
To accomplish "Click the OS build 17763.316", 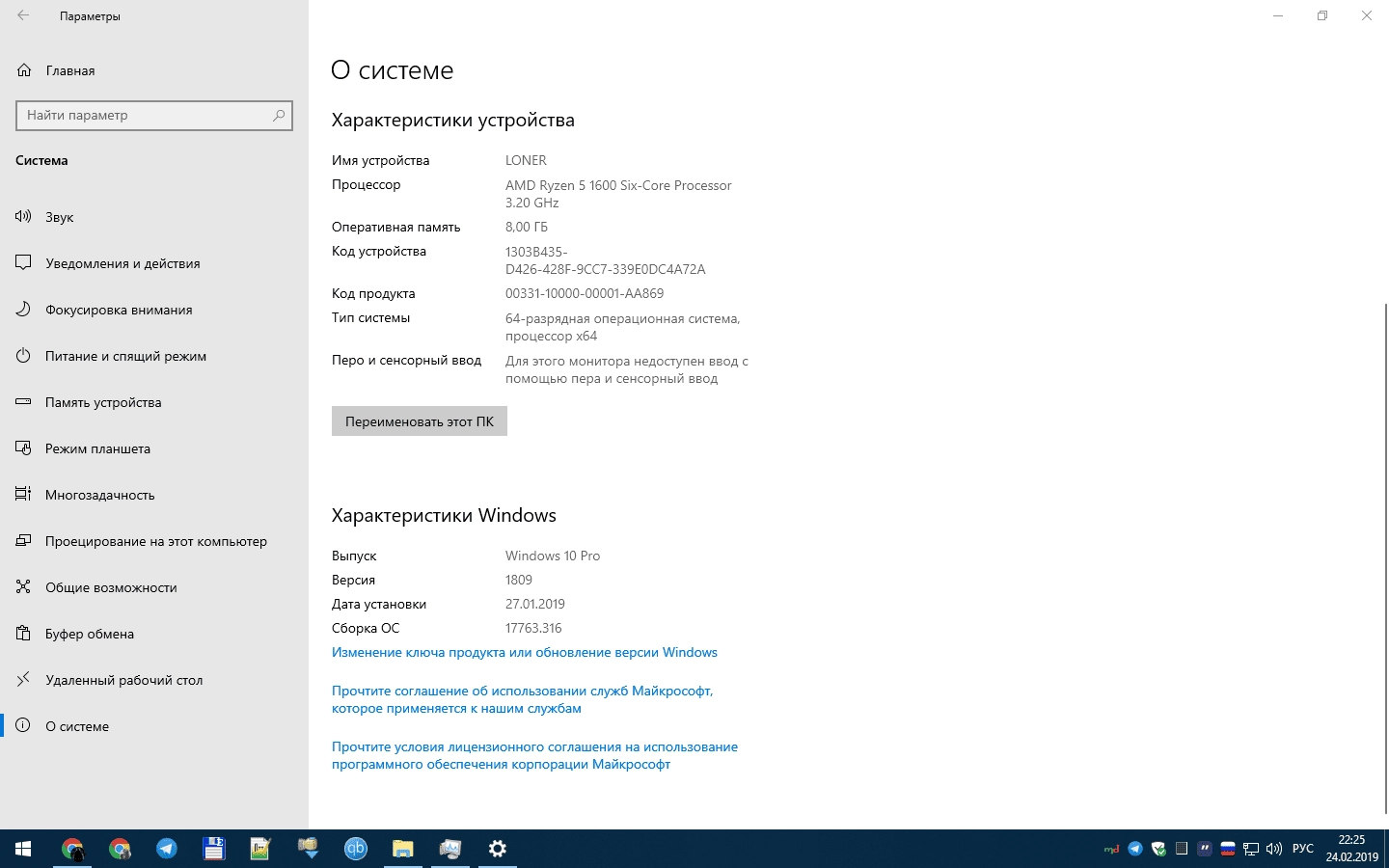I will (533, 628).
